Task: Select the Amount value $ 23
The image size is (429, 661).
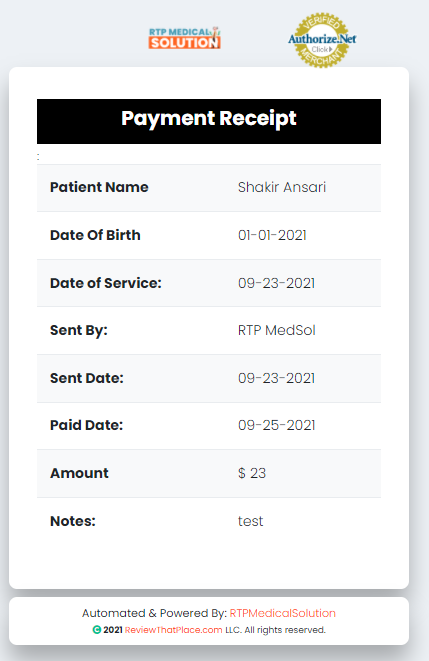Action: click(x=252, y=473)
